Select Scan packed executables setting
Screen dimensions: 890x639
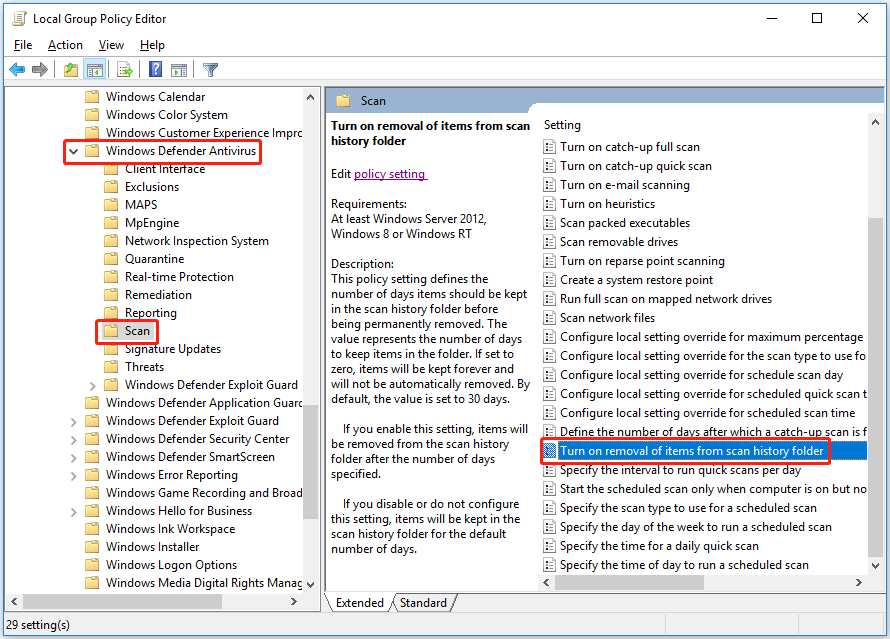tap(625, 223)
